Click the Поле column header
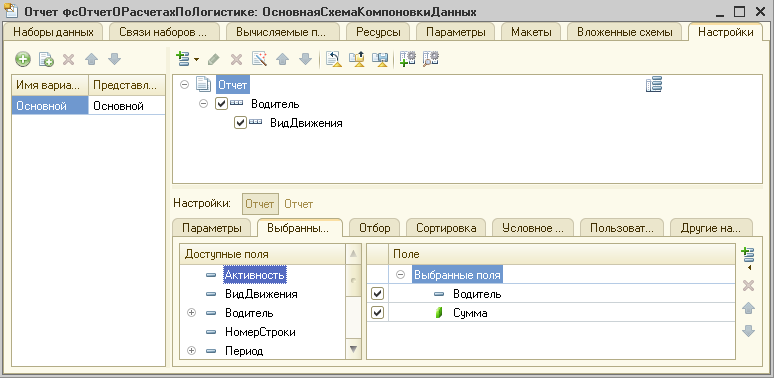The height and width of the screenshot is (378, 774). 562,254
